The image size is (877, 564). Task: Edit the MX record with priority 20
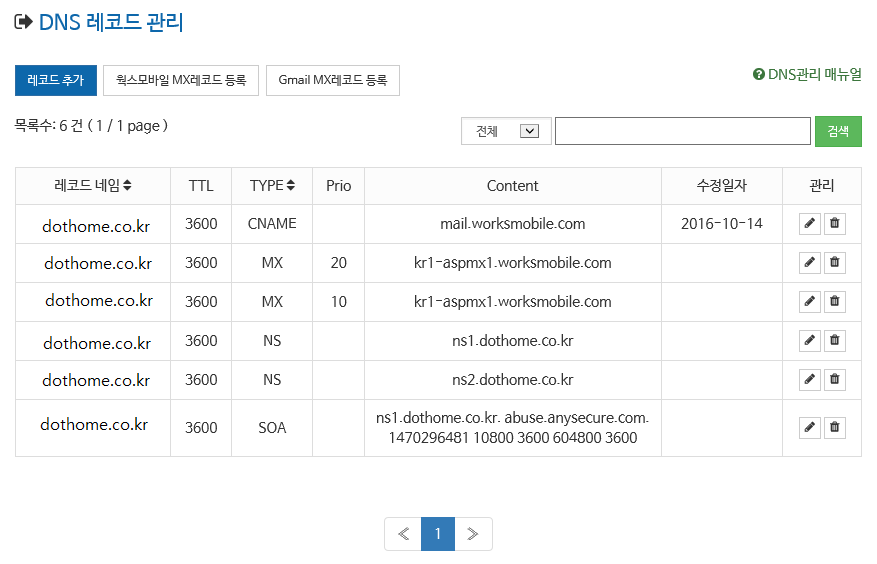pos(809,262)
